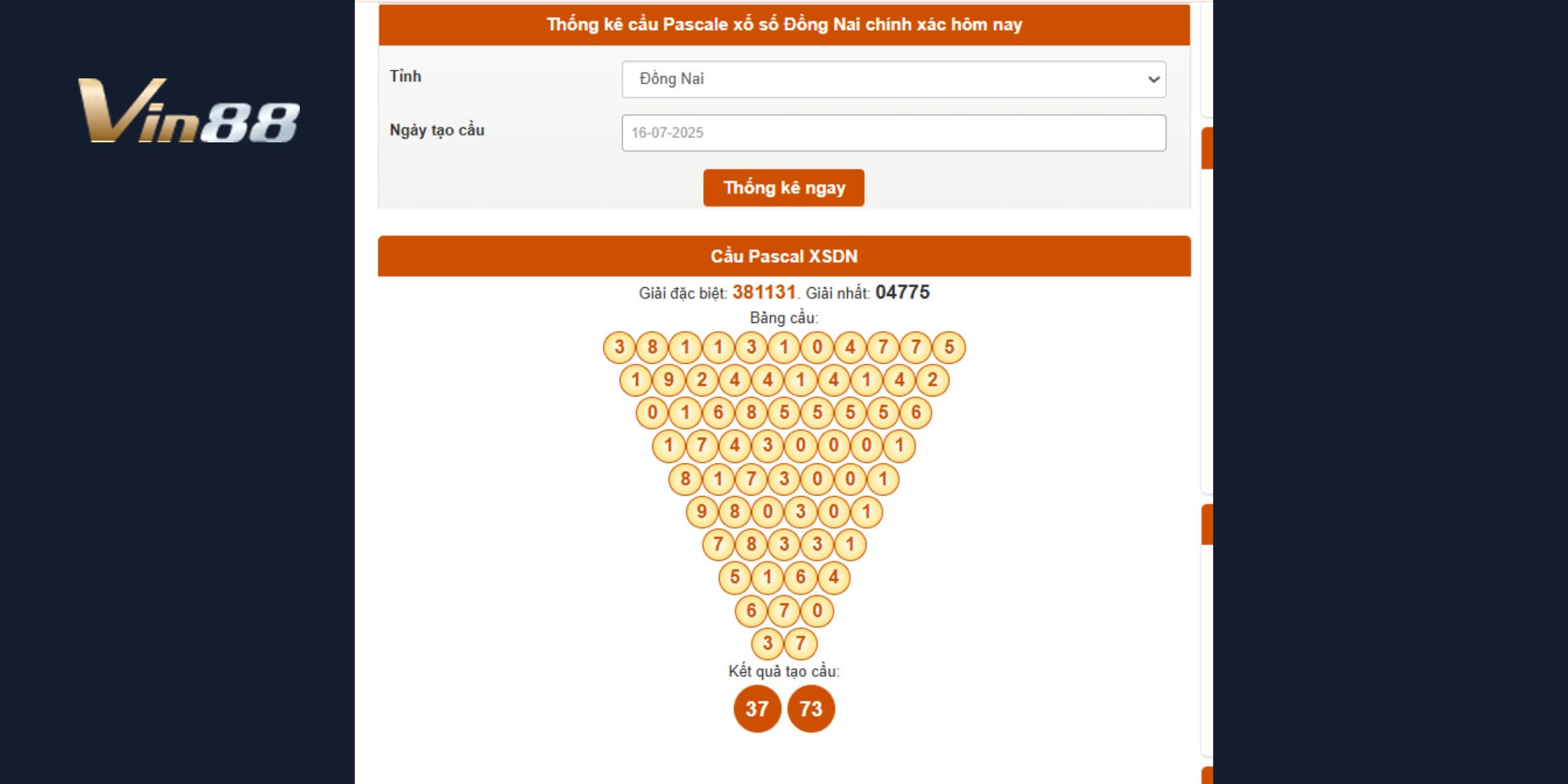The image size is (1568, 784).
Task: Click ball 6 starting the 6-7-0 row
Action: click(751, 610)
